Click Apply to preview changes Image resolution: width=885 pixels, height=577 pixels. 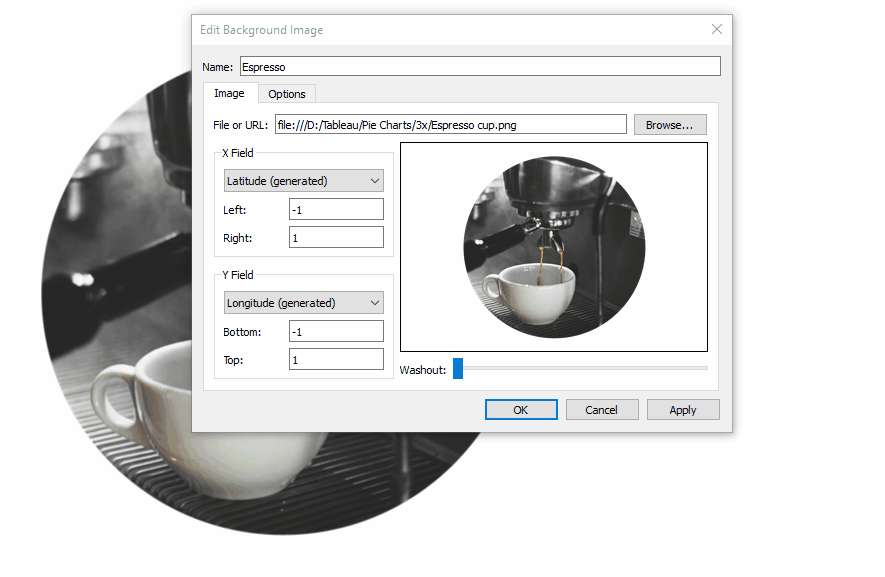683,409
